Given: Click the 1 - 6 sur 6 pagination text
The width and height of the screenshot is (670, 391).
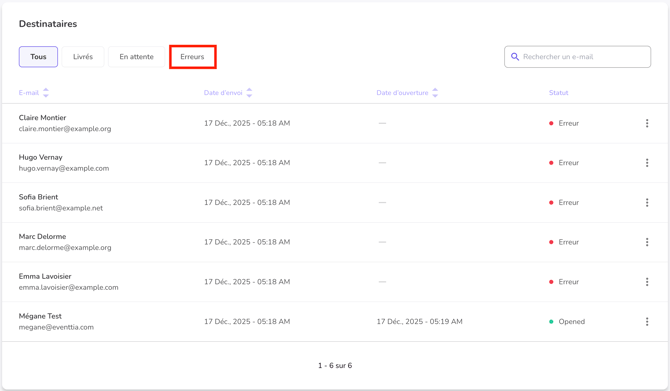Looking at the screenshot, I should pyautogui.click(x=335, y=365).
